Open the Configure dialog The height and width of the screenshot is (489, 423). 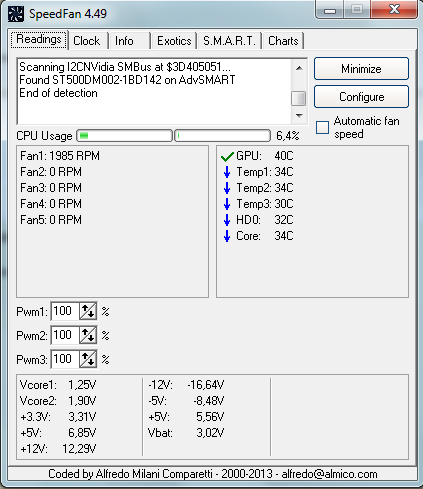coord(361,97)
